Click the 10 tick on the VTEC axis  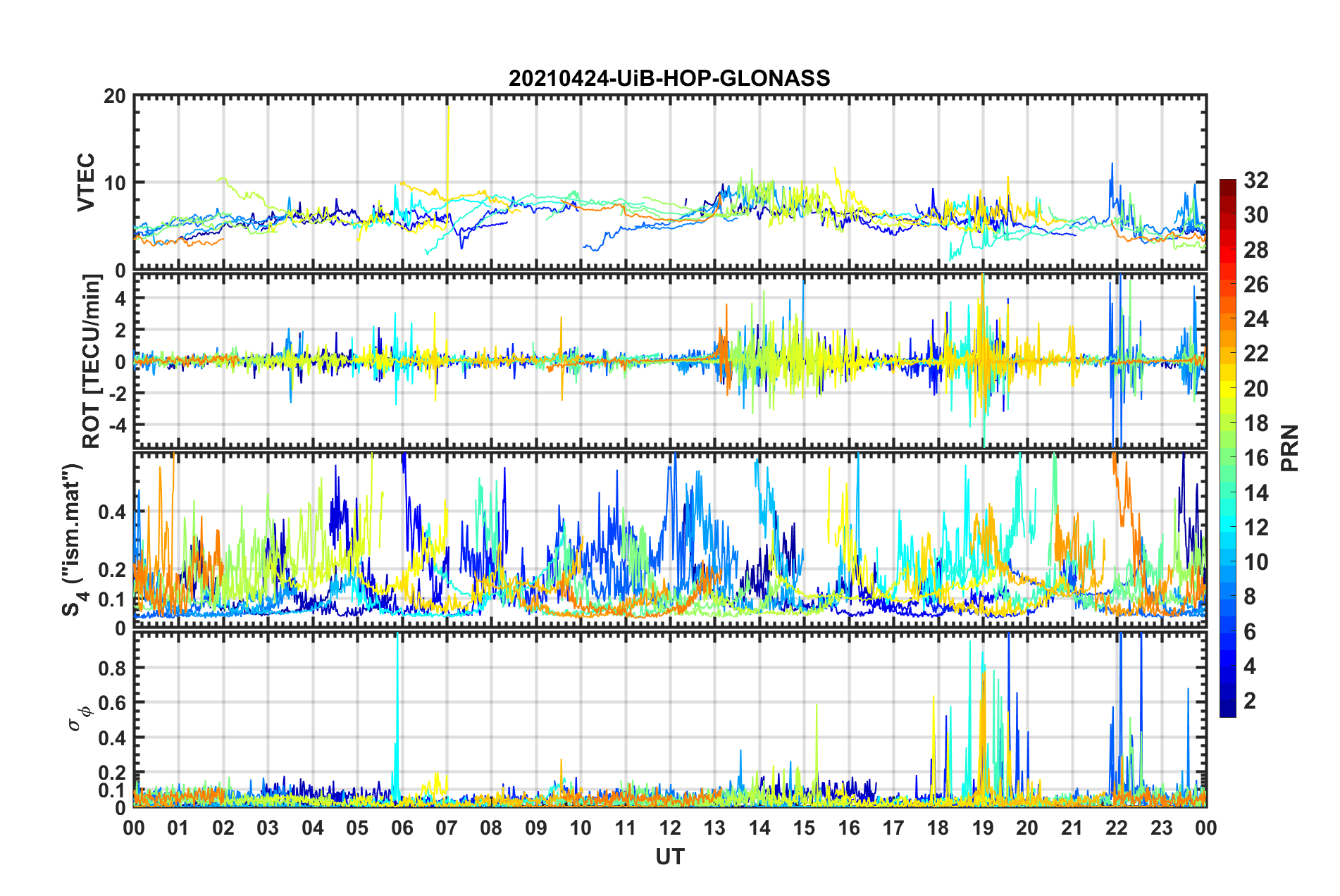pyautogui.click(x=115, y=182)
